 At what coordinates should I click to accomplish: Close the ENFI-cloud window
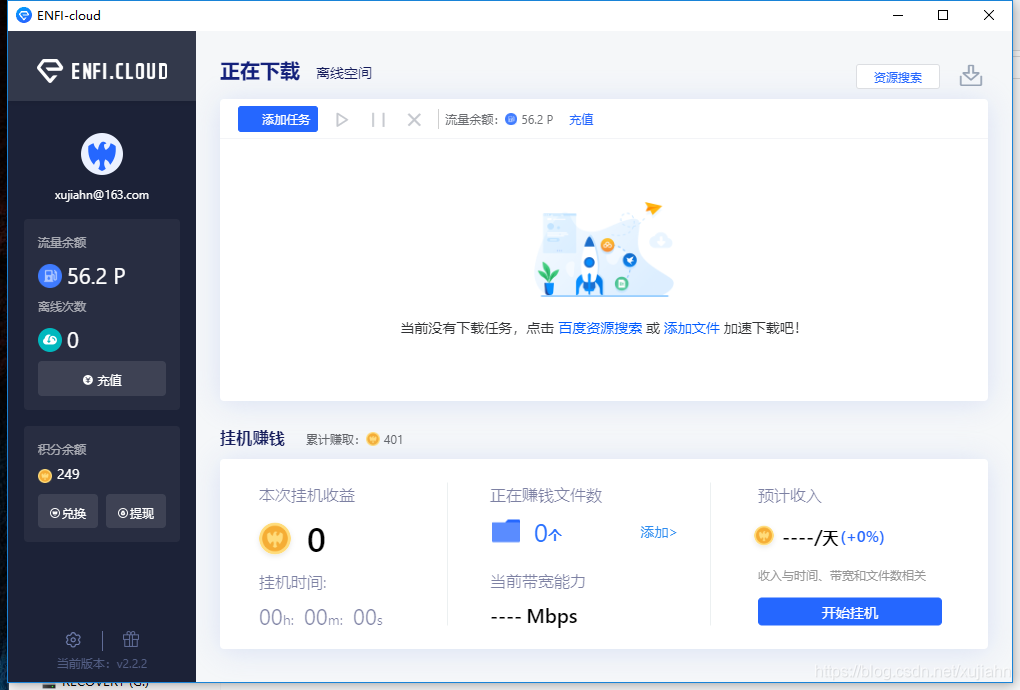tap(989, 15)
